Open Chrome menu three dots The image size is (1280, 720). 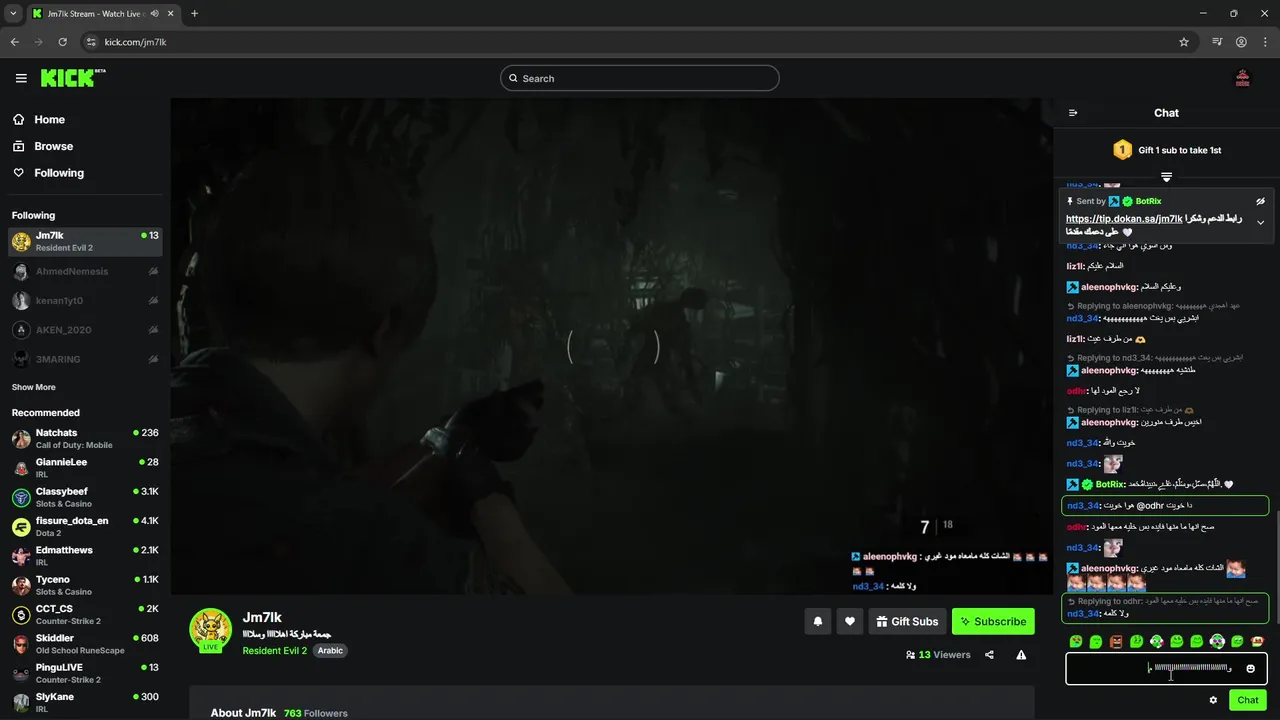tap(1265, 42)
